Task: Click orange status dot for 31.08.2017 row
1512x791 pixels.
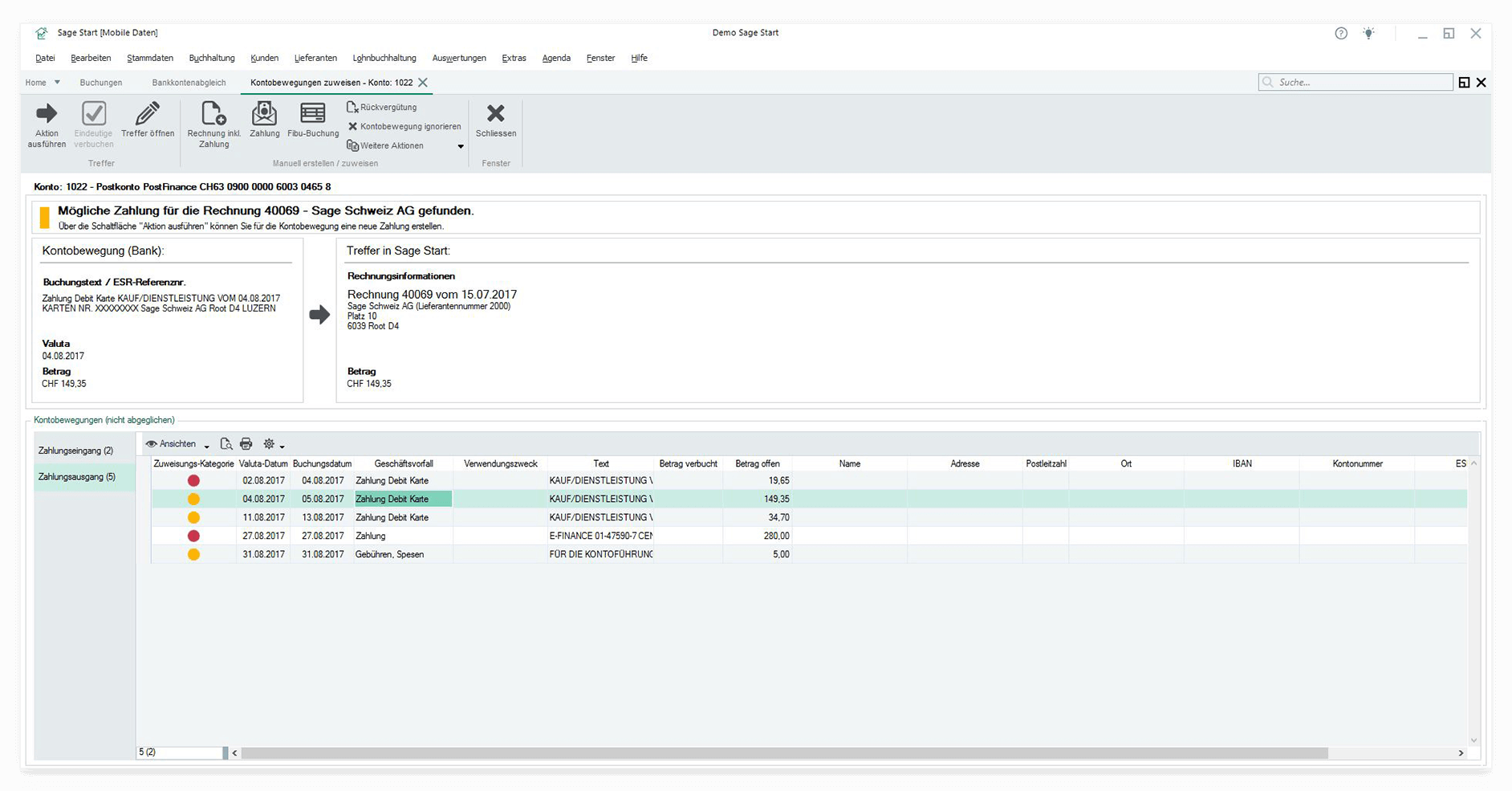Action: click(193, 554)
